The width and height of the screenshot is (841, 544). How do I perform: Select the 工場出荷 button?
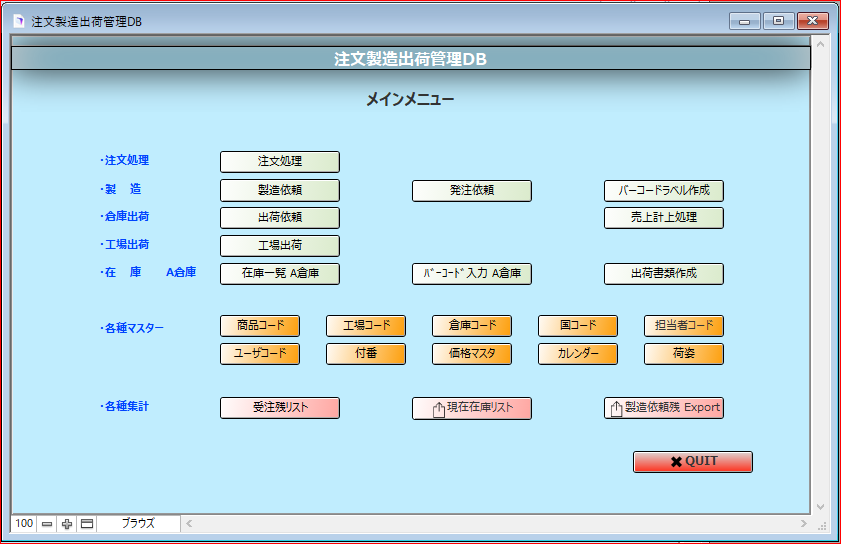[279, 246]
